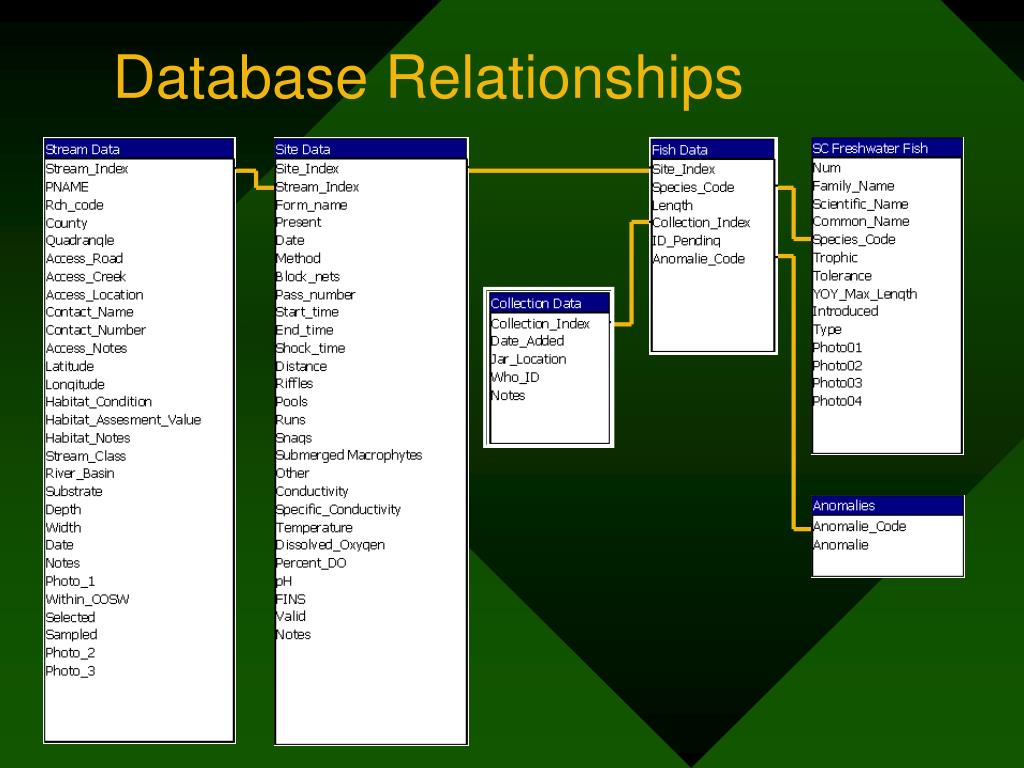This screenshot has width=1024, height=768.
Task: Select the Site Data table title bar
Action: tap(371, 149)
